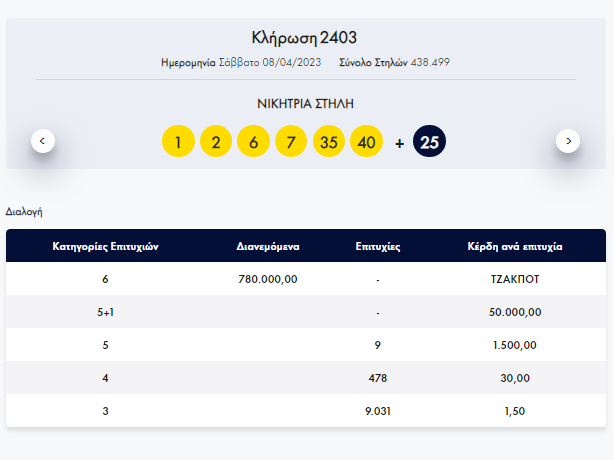Image resolution: width=614 pixels, height=460 pixels.
Task: Go to the previous draw with left arrow
Action: pyautogui.click(x=43, y=141)
